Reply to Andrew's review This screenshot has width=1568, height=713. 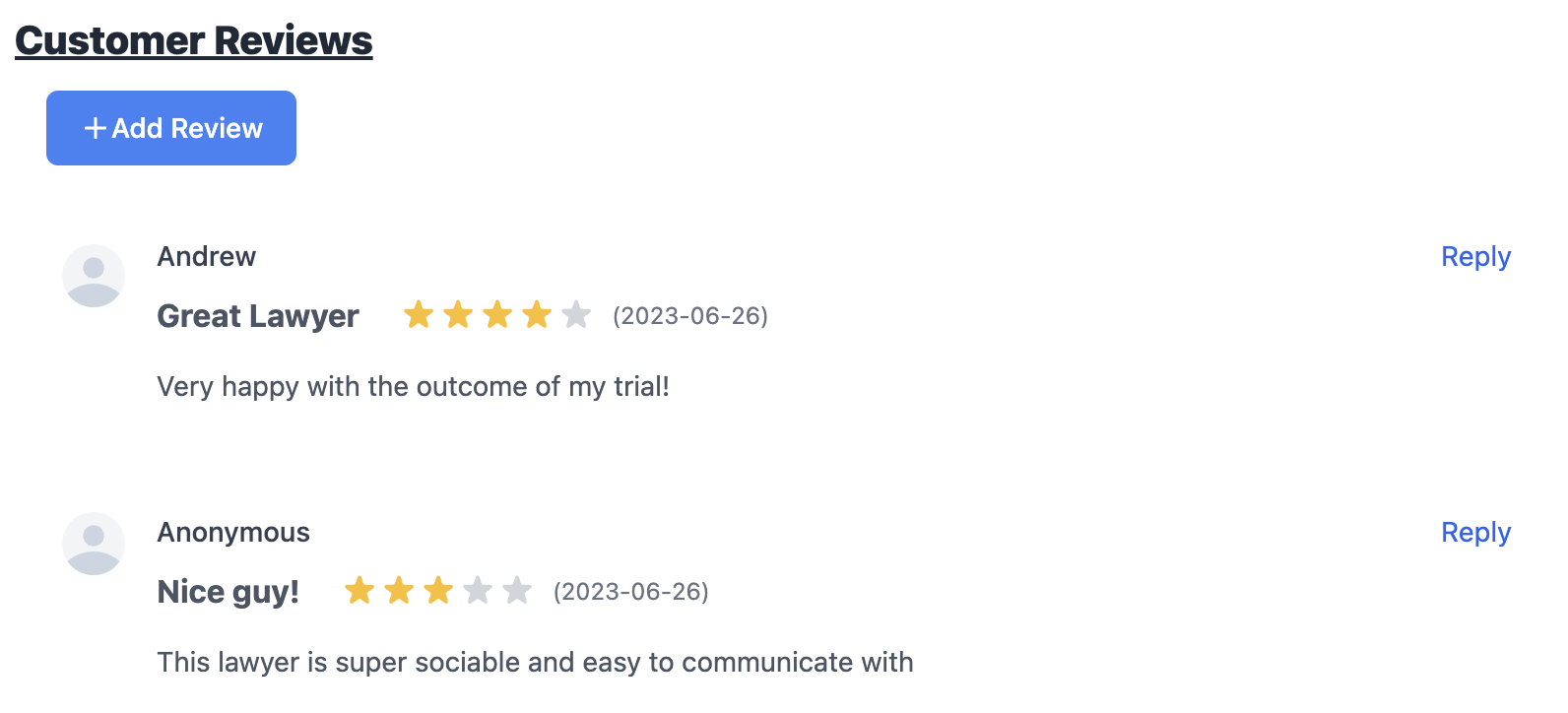click(1475, 257)
